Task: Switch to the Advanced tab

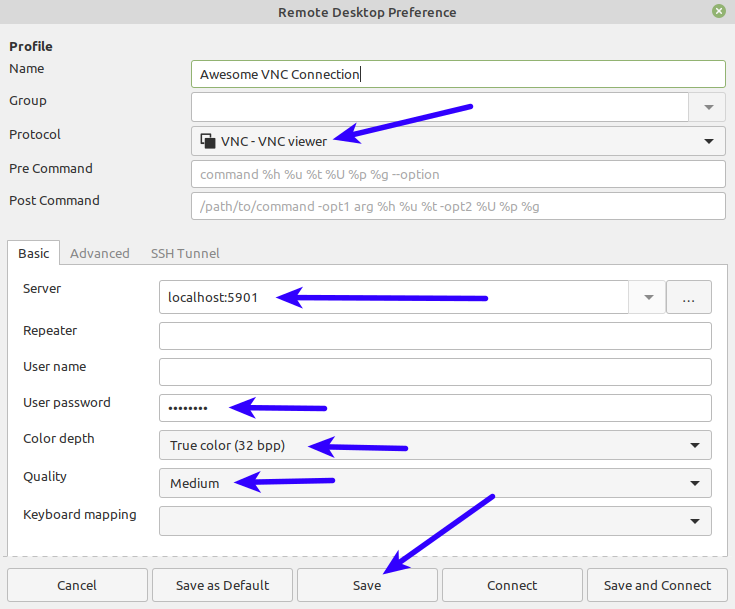Action: click(100, 254)
